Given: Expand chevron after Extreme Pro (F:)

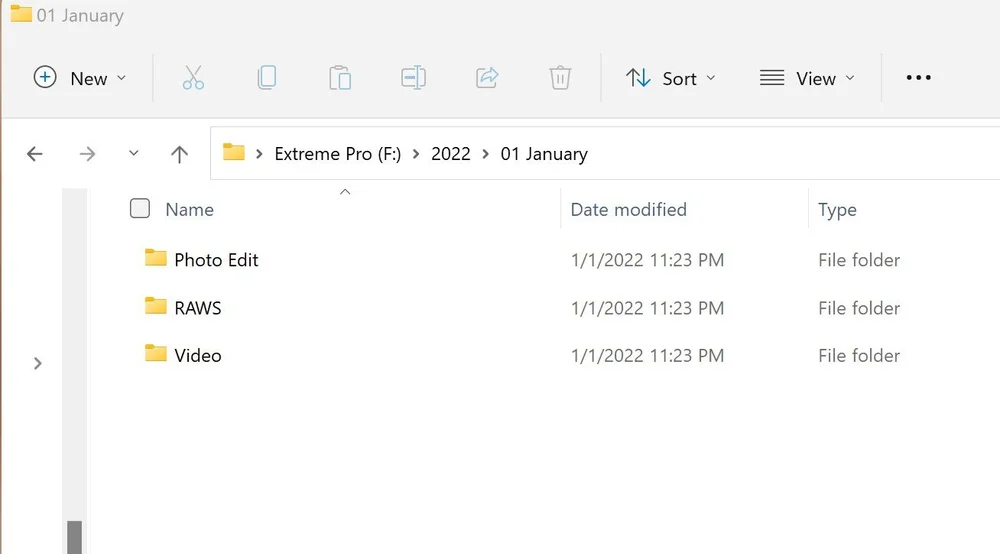Looking at the screenshot, I should pos(416,154).
